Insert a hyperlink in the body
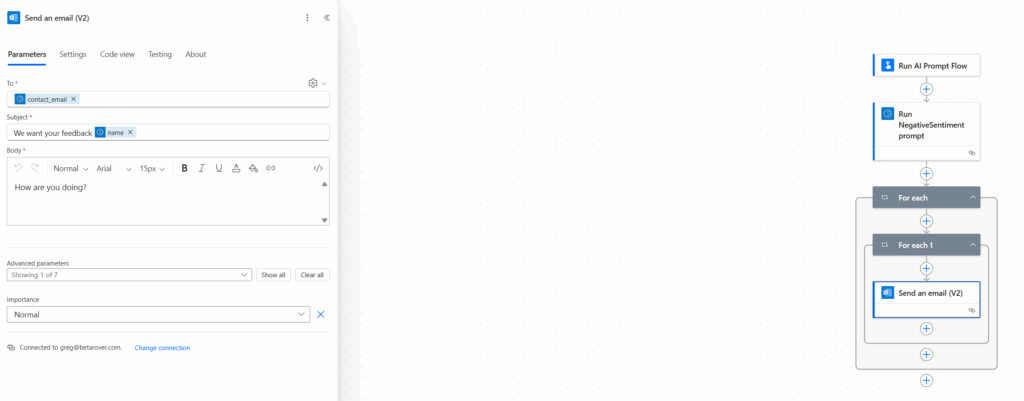The width and height of the screenshot is (1024, 401). pyautogui.click(x=270, y=168)
